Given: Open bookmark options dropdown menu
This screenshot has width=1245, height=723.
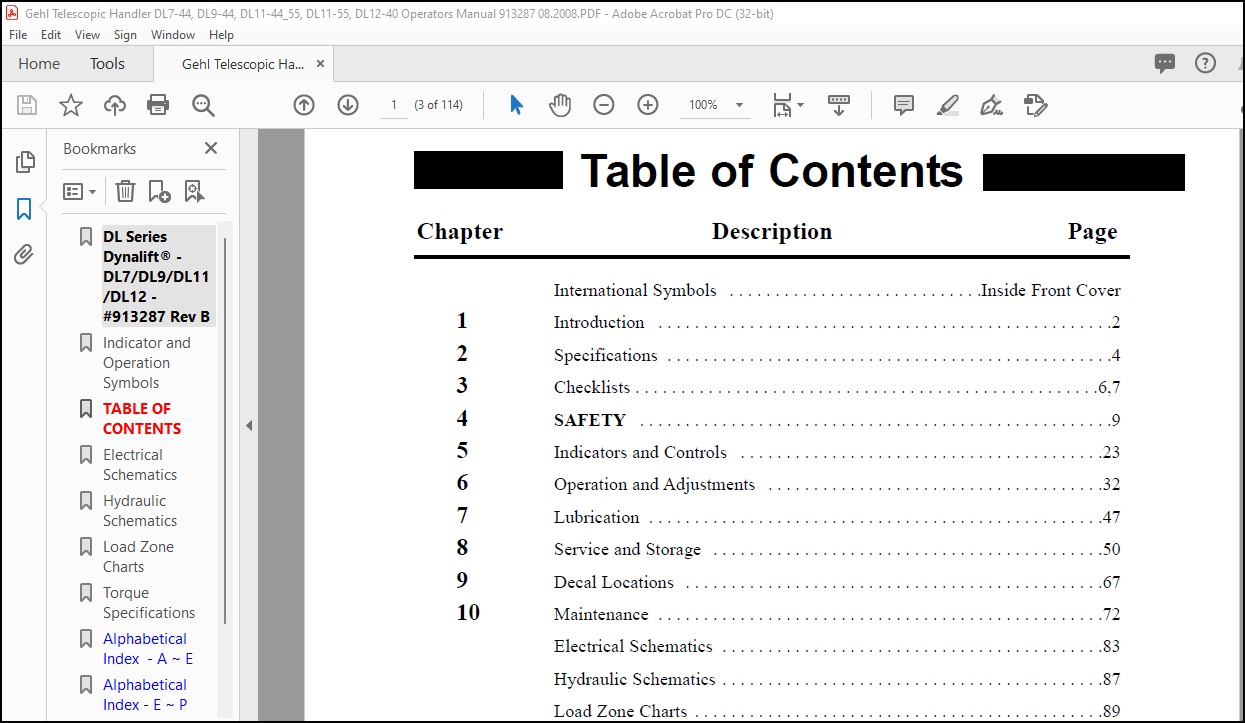Looking at the screenshot, I should coord(79,191).
